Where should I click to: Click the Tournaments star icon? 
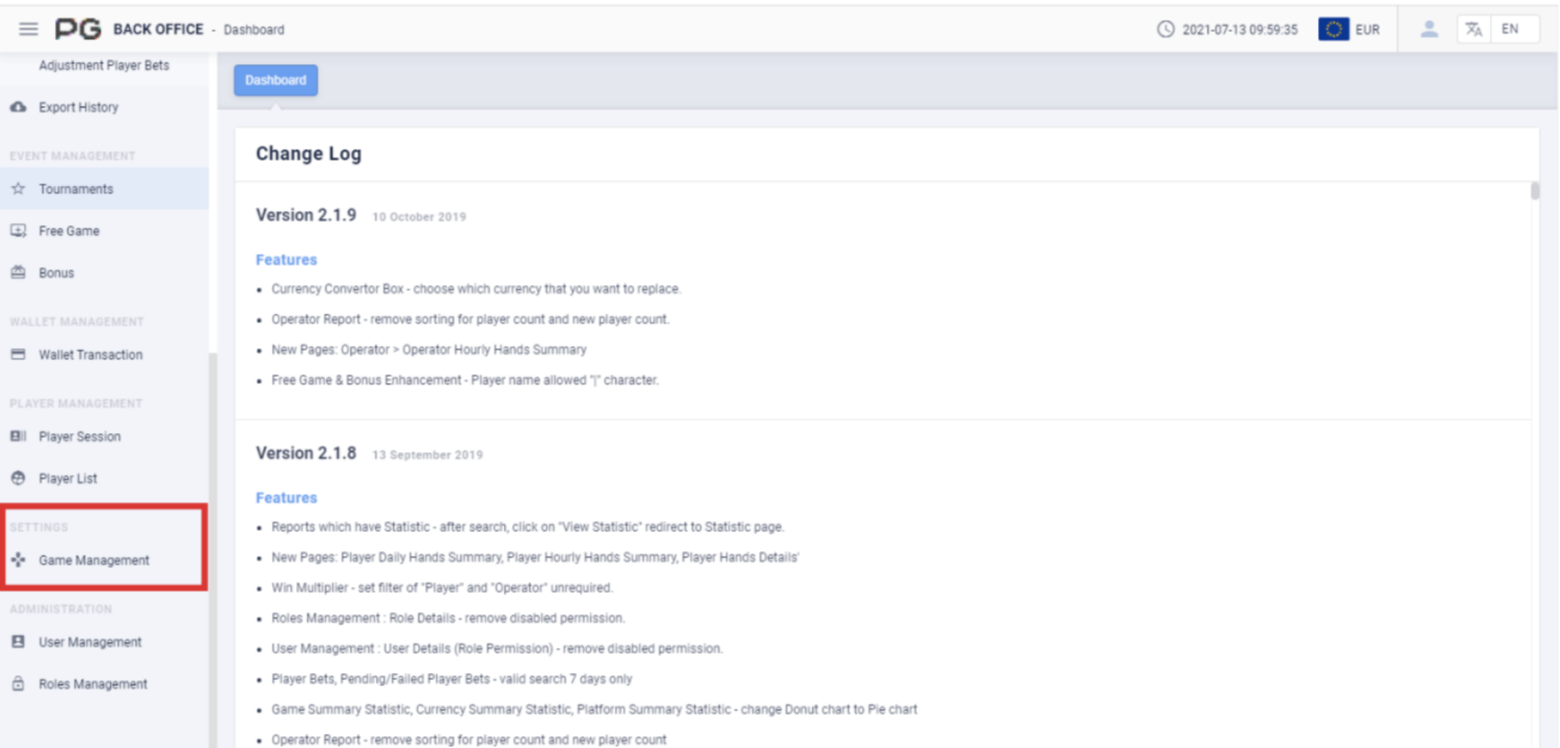tap(18, 189)
